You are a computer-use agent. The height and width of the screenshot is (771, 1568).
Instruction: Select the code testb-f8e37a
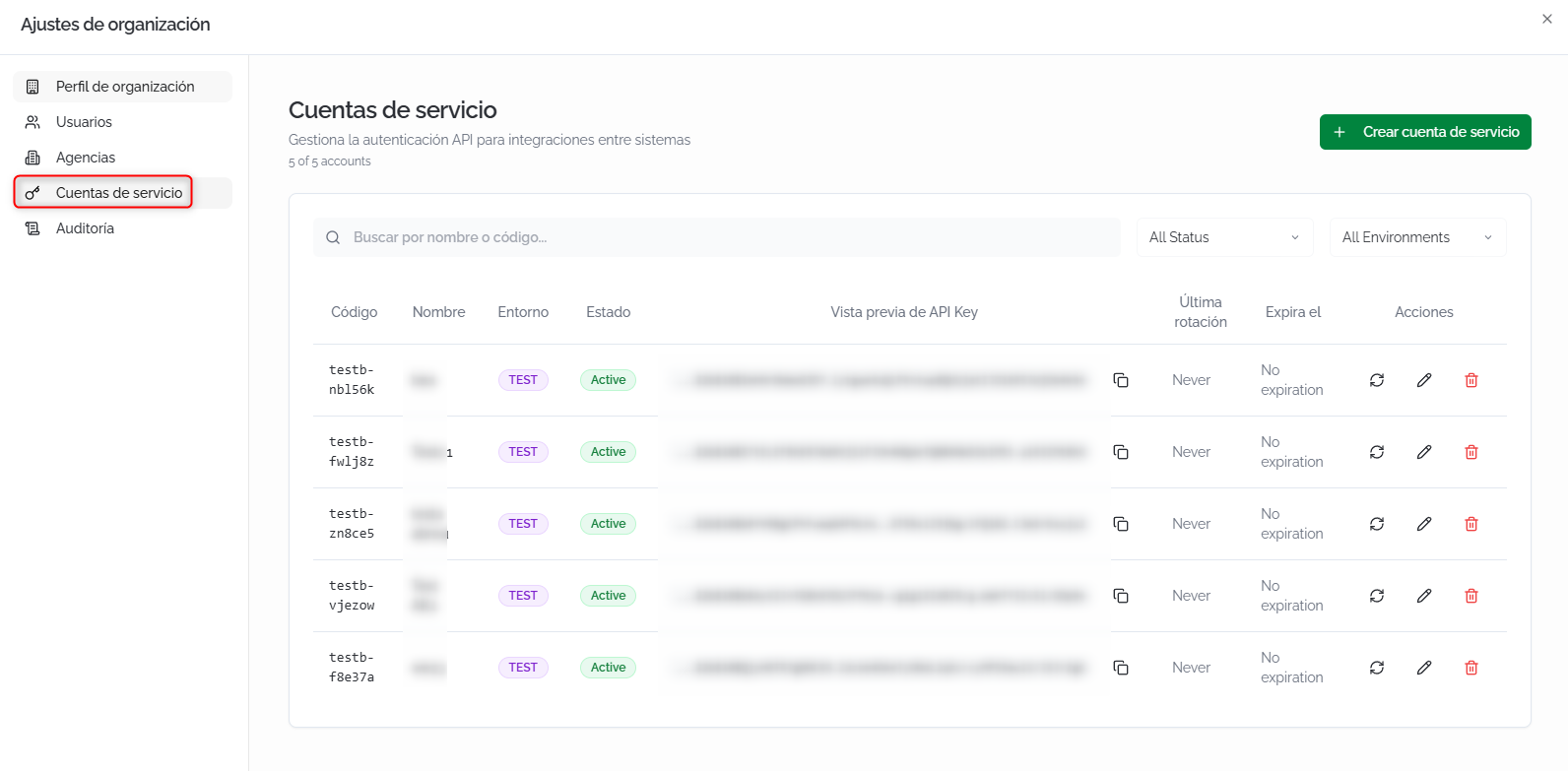352,668
